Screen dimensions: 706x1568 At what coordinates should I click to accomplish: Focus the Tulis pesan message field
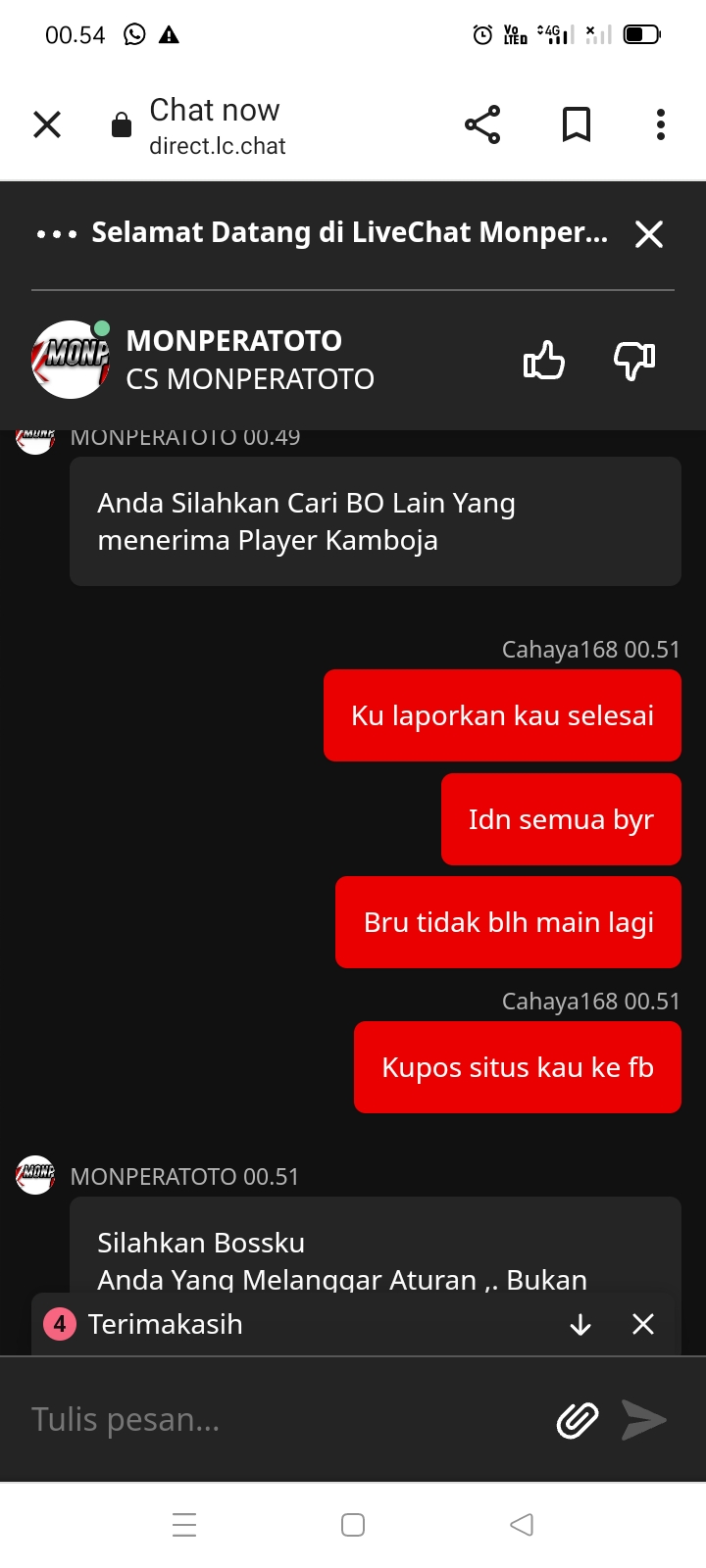284,1419
